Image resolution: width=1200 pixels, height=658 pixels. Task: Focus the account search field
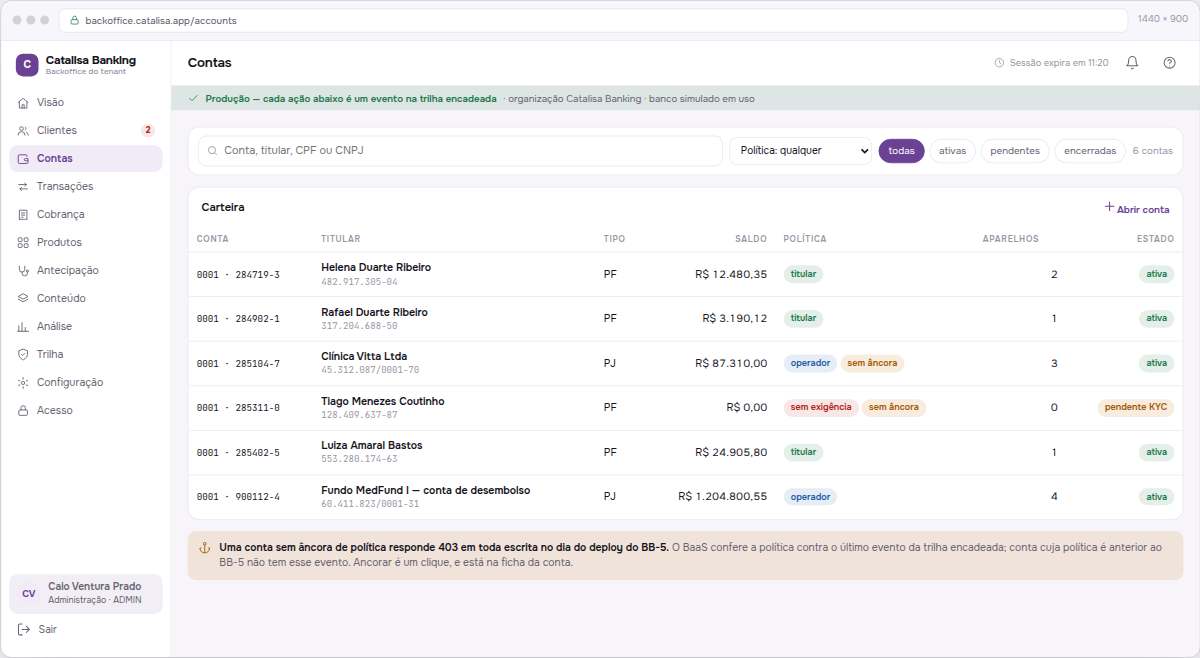point(460,151)
